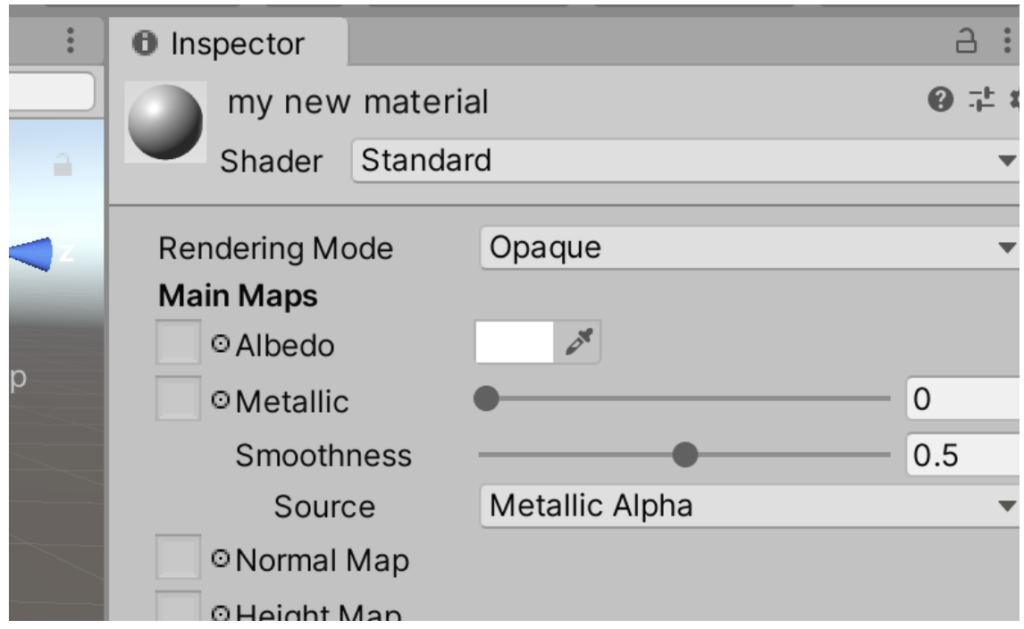Click the Albedo texture picker circle
The image size is (1024, 629).
(x=221, y=345)
